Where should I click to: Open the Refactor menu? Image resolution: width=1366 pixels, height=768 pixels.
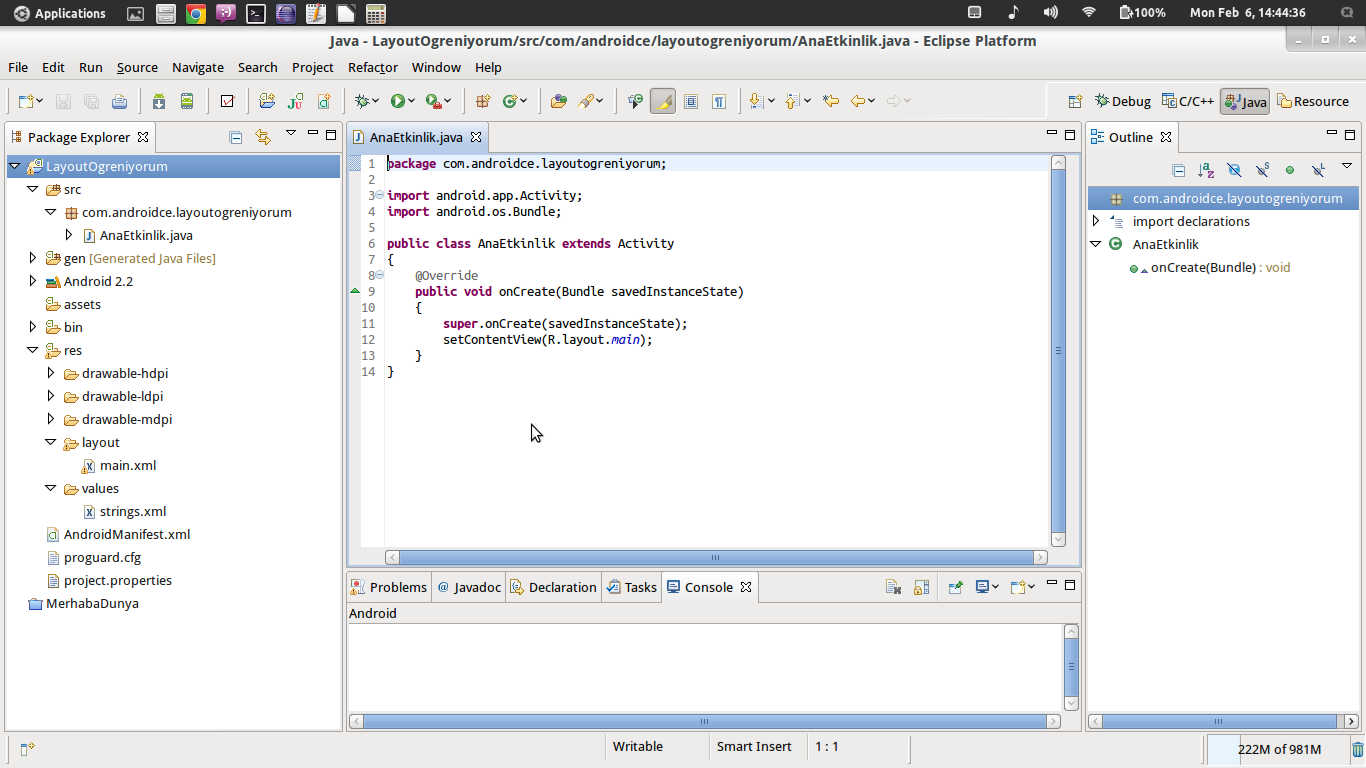click(x=373, y=67)
